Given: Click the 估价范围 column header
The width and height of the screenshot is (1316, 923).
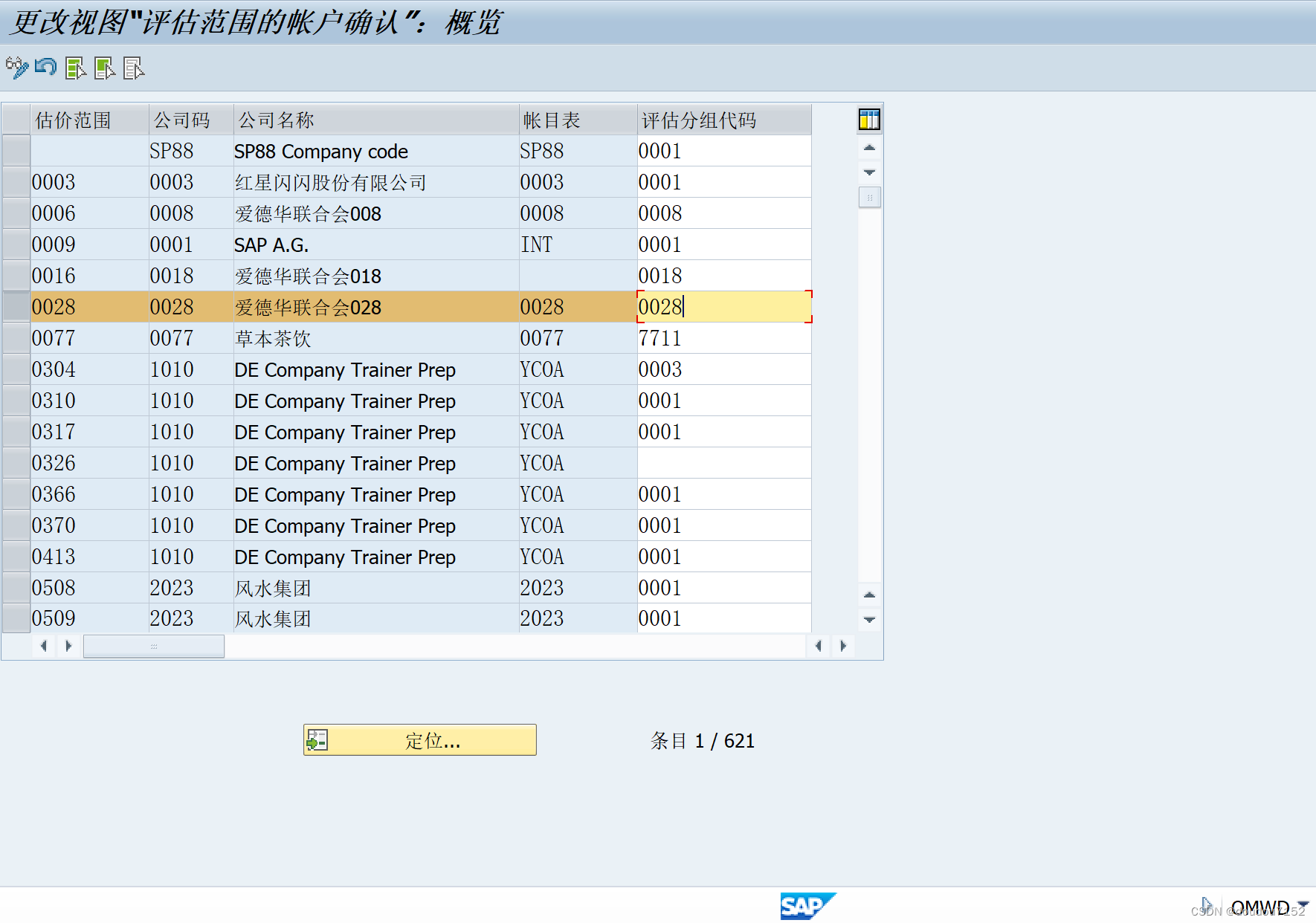Looking at the screenshot, I should [72, 119].
